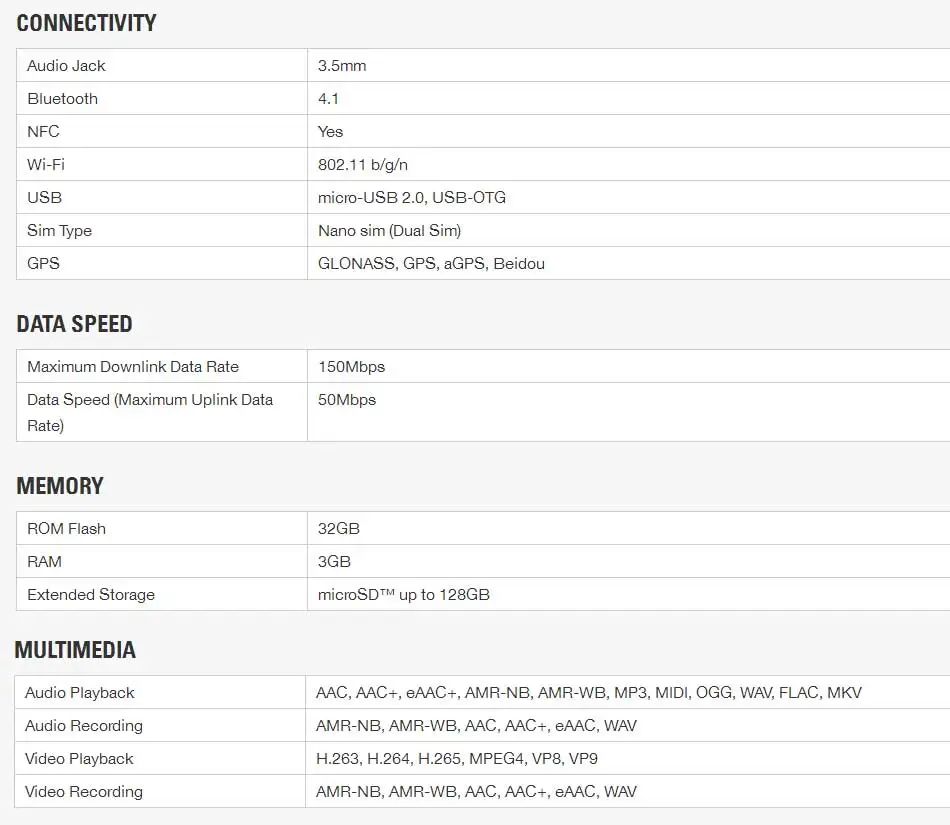Select the NFC row label
This screenshot has height=825, width=950.
click(x=43, y=131)
